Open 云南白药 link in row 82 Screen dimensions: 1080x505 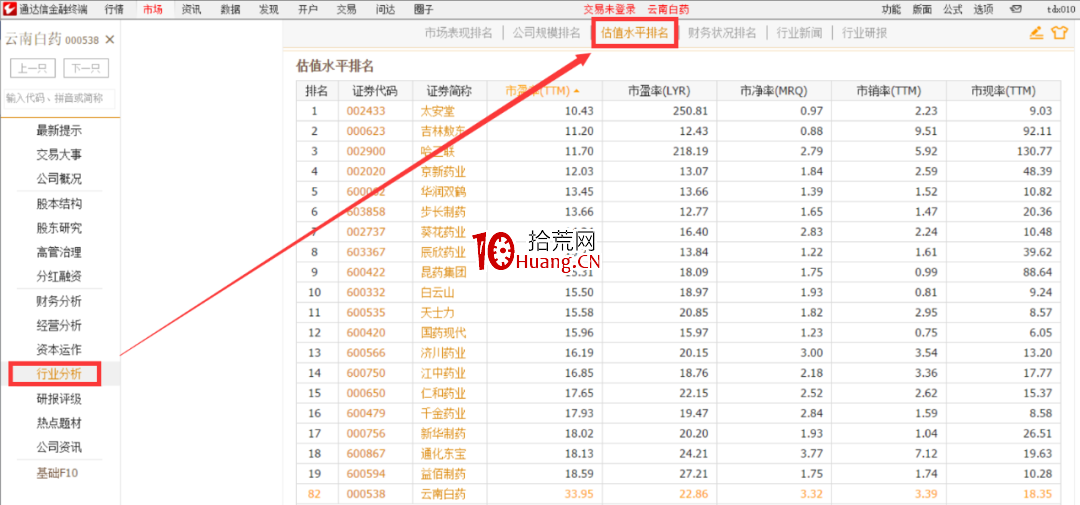tap(443, 494)
